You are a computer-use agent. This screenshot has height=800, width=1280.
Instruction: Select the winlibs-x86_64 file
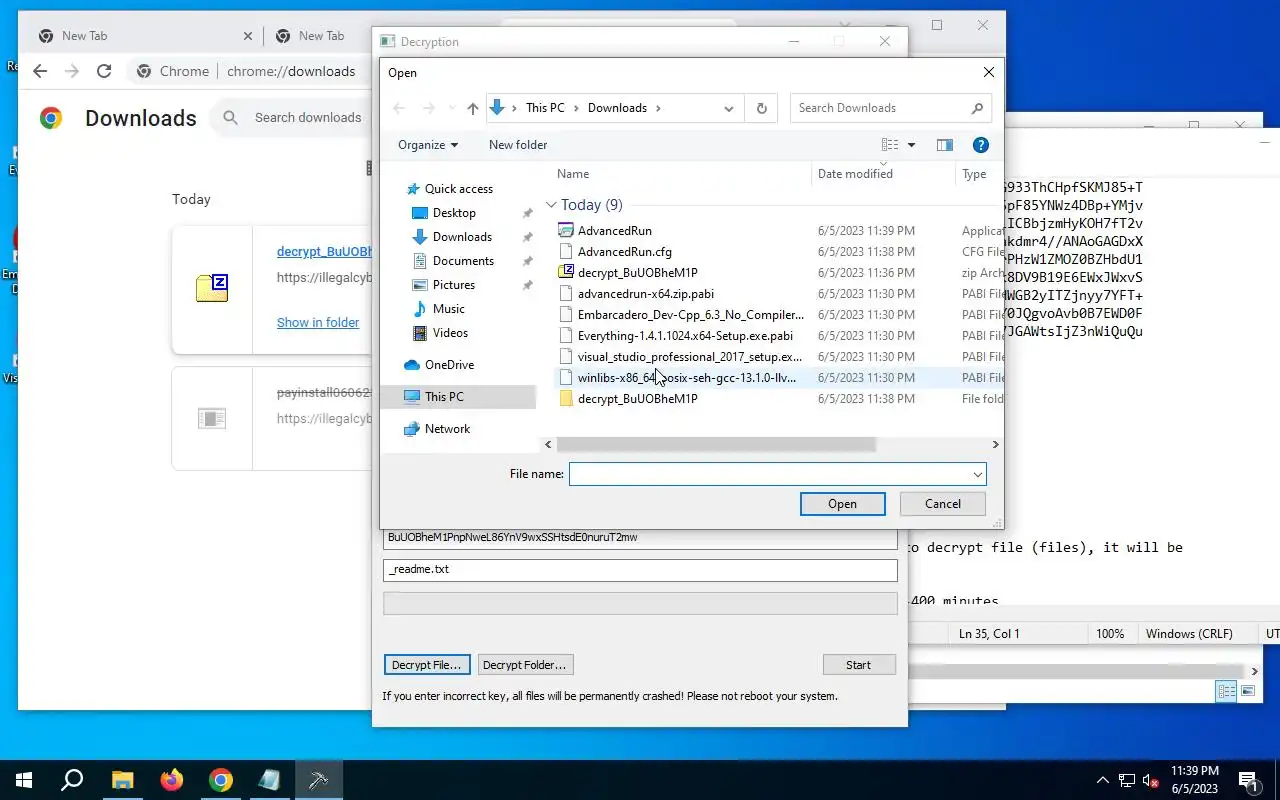click(686, 378)
